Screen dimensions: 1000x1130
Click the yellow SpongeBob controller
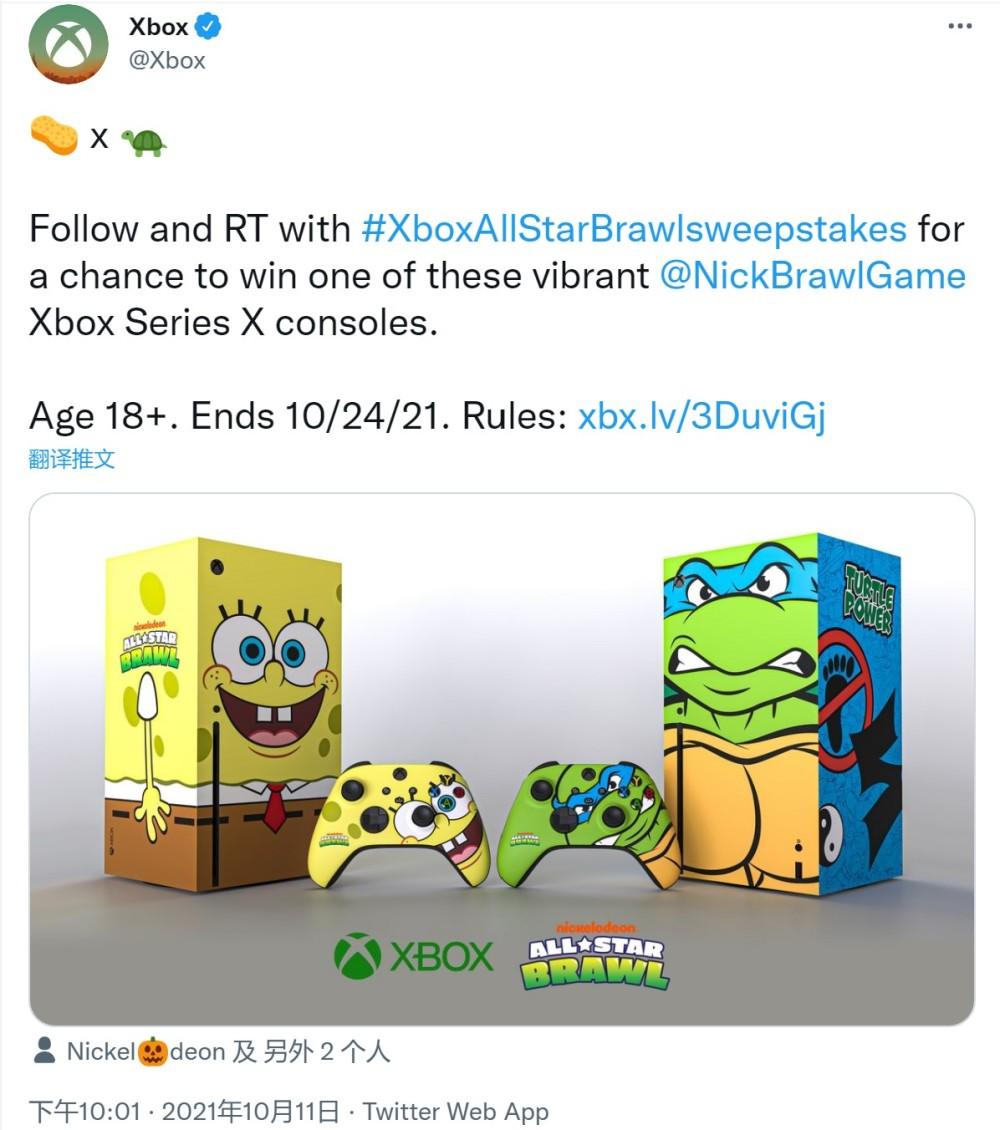pyautogui.click(x=401, y=824)
